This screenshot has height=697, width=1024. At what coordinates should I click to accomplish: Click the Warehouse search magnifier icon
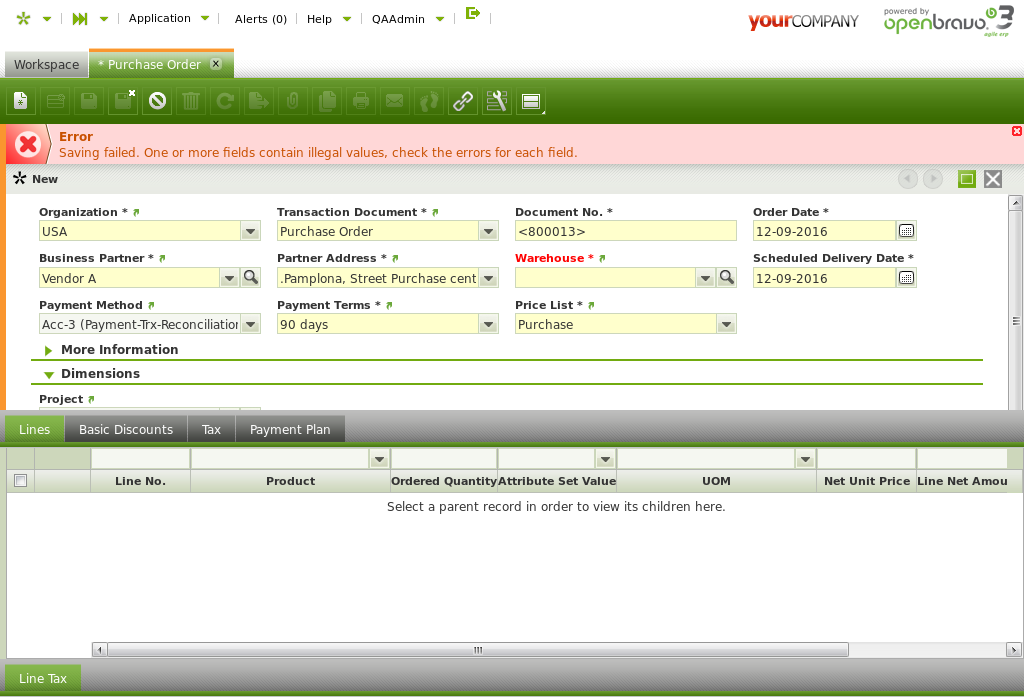727,278
